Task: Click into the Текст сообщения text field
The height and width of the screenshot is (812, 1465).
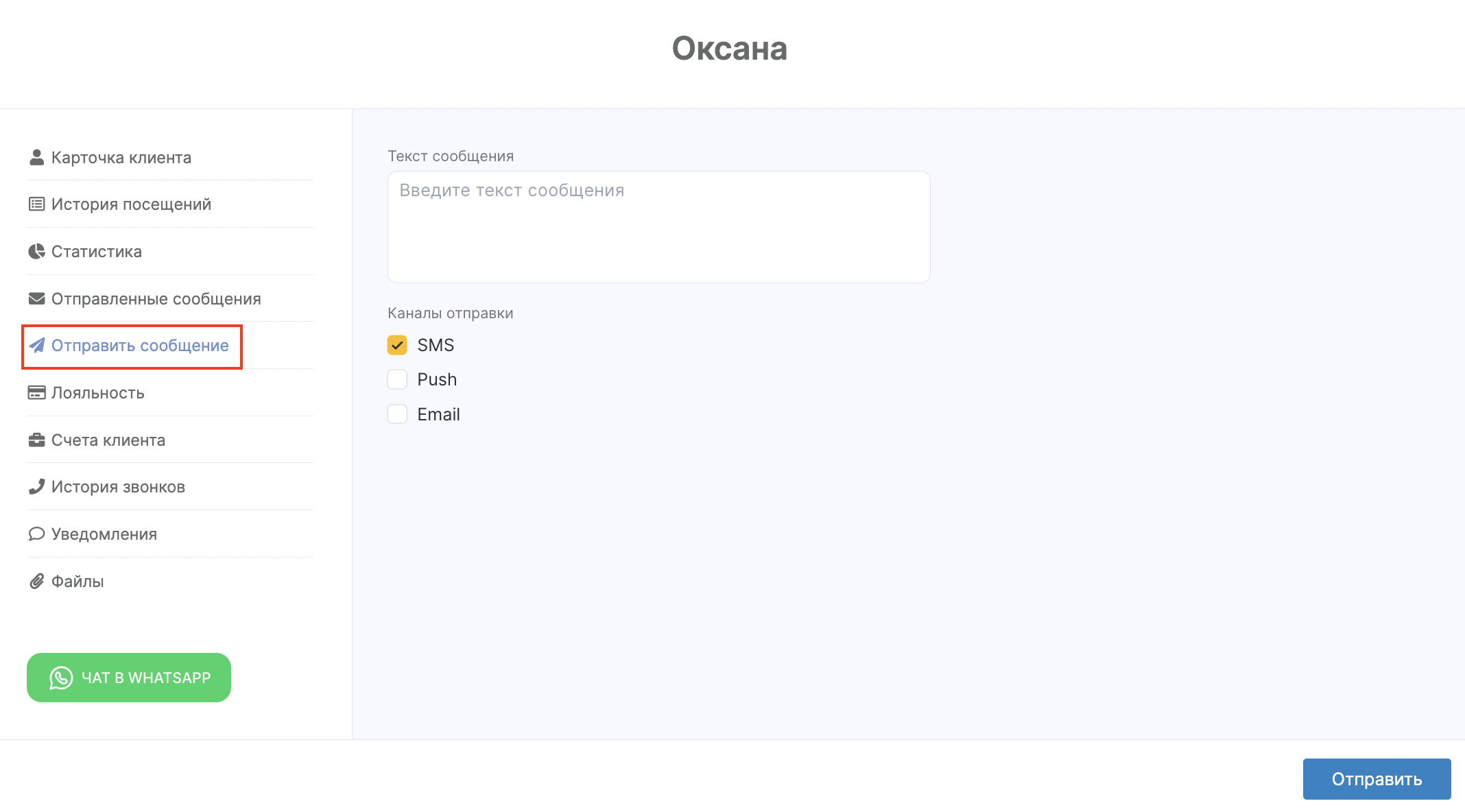Action: pyautogui.click(x=658, y=227)
